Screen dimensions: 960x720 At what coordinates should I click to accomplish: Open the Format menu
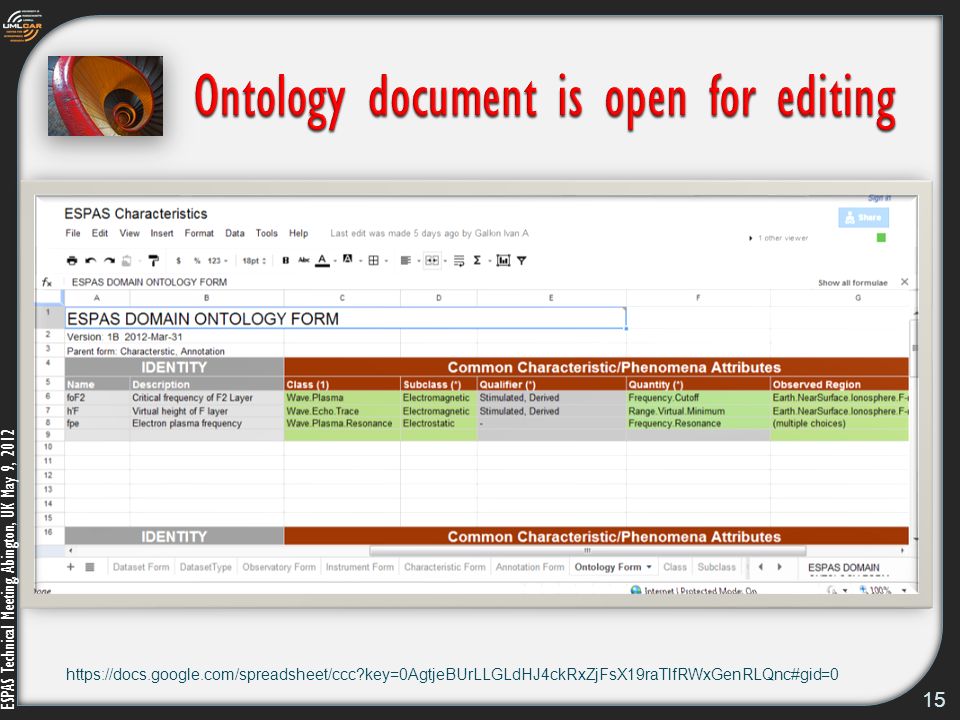point(199,233)
